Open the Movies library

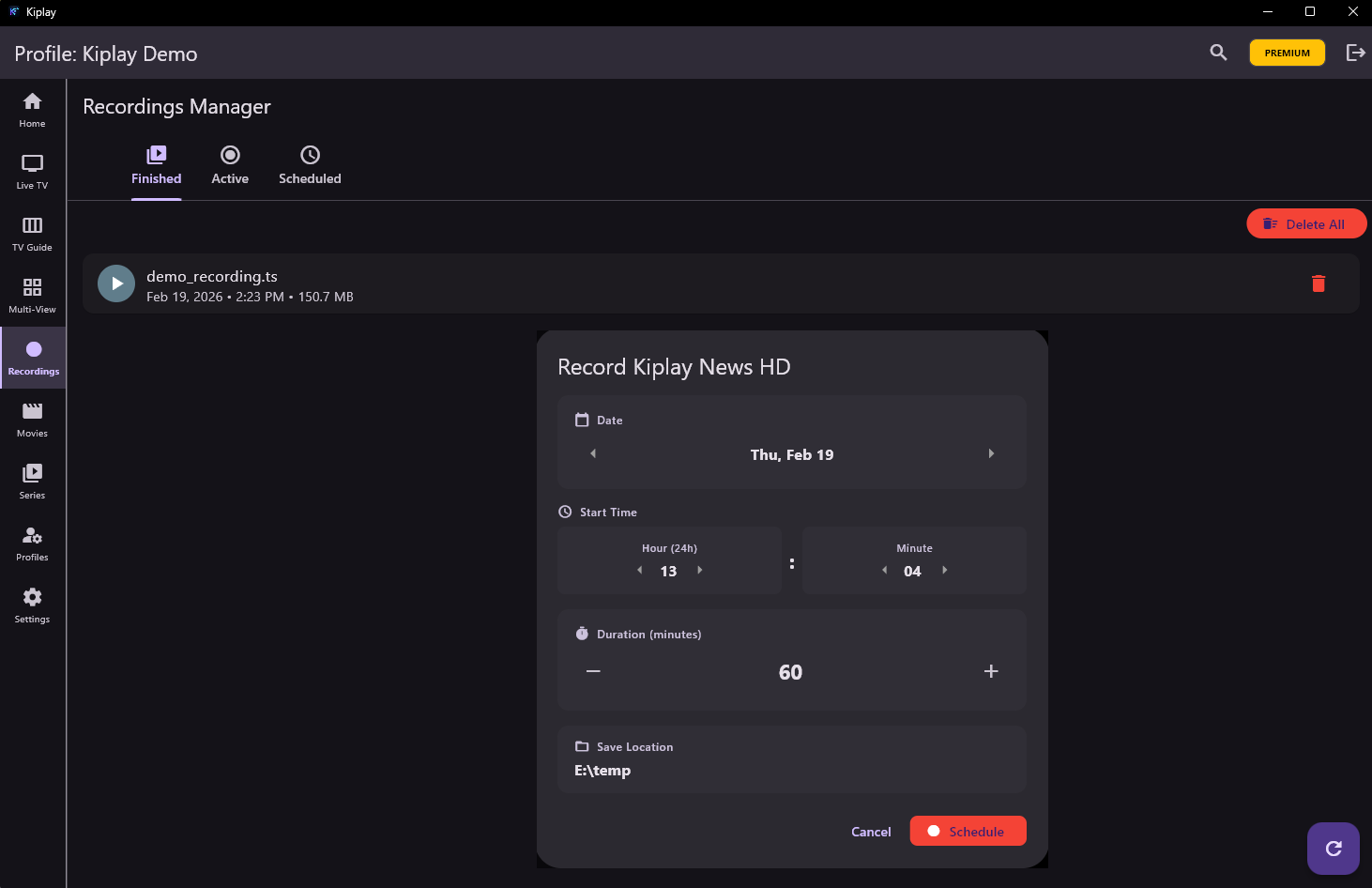tap(32, 419)
